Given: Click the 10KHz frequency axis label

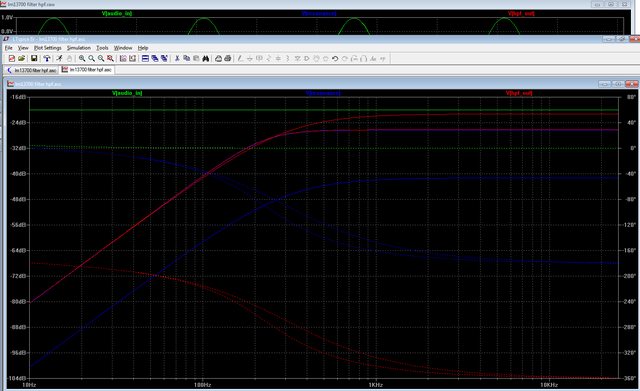Looking at the screenshot, I should 549,385.
